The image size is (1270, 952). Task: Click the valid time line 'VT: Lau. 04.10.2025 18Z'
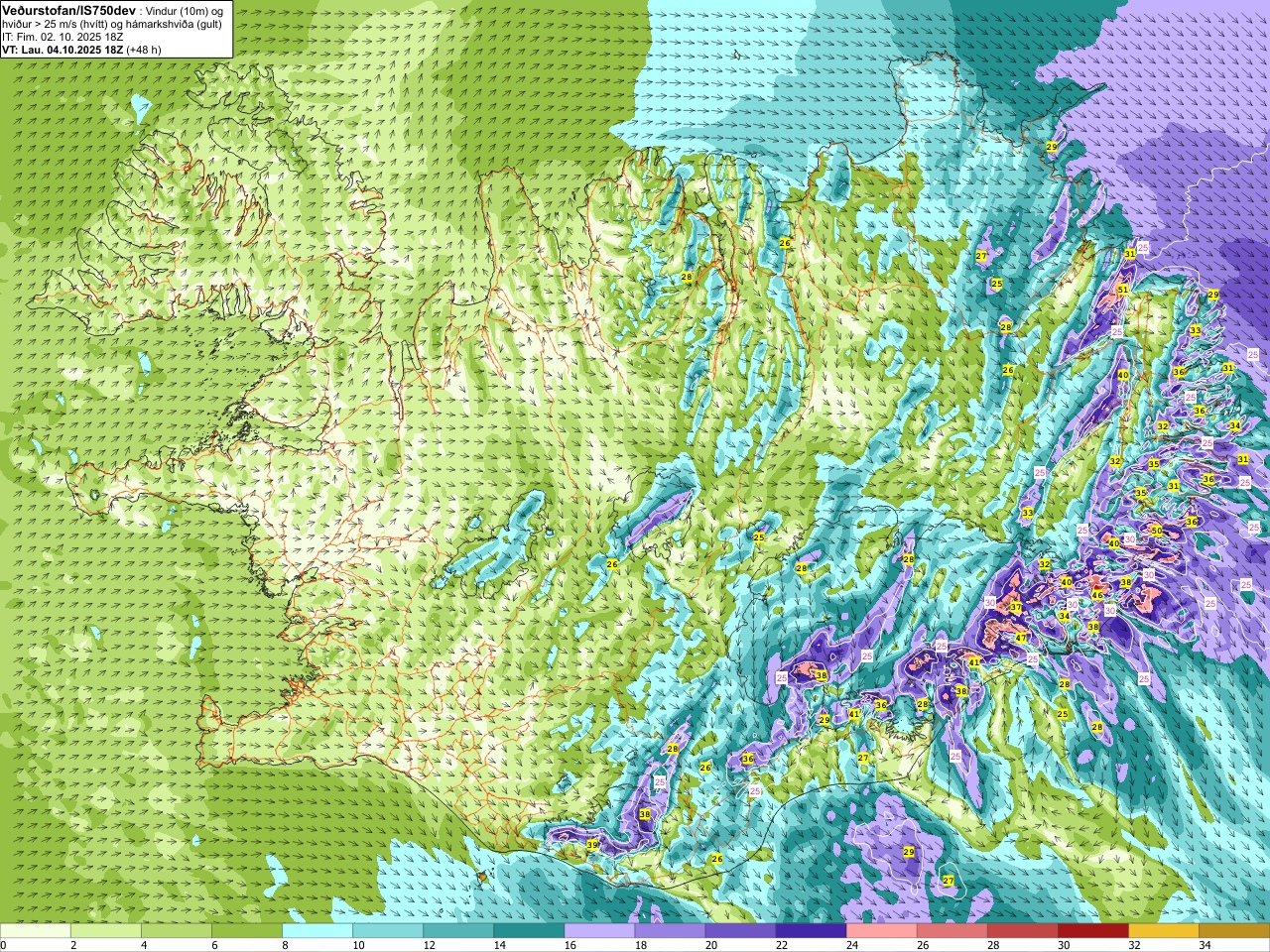tap(63, 49)
